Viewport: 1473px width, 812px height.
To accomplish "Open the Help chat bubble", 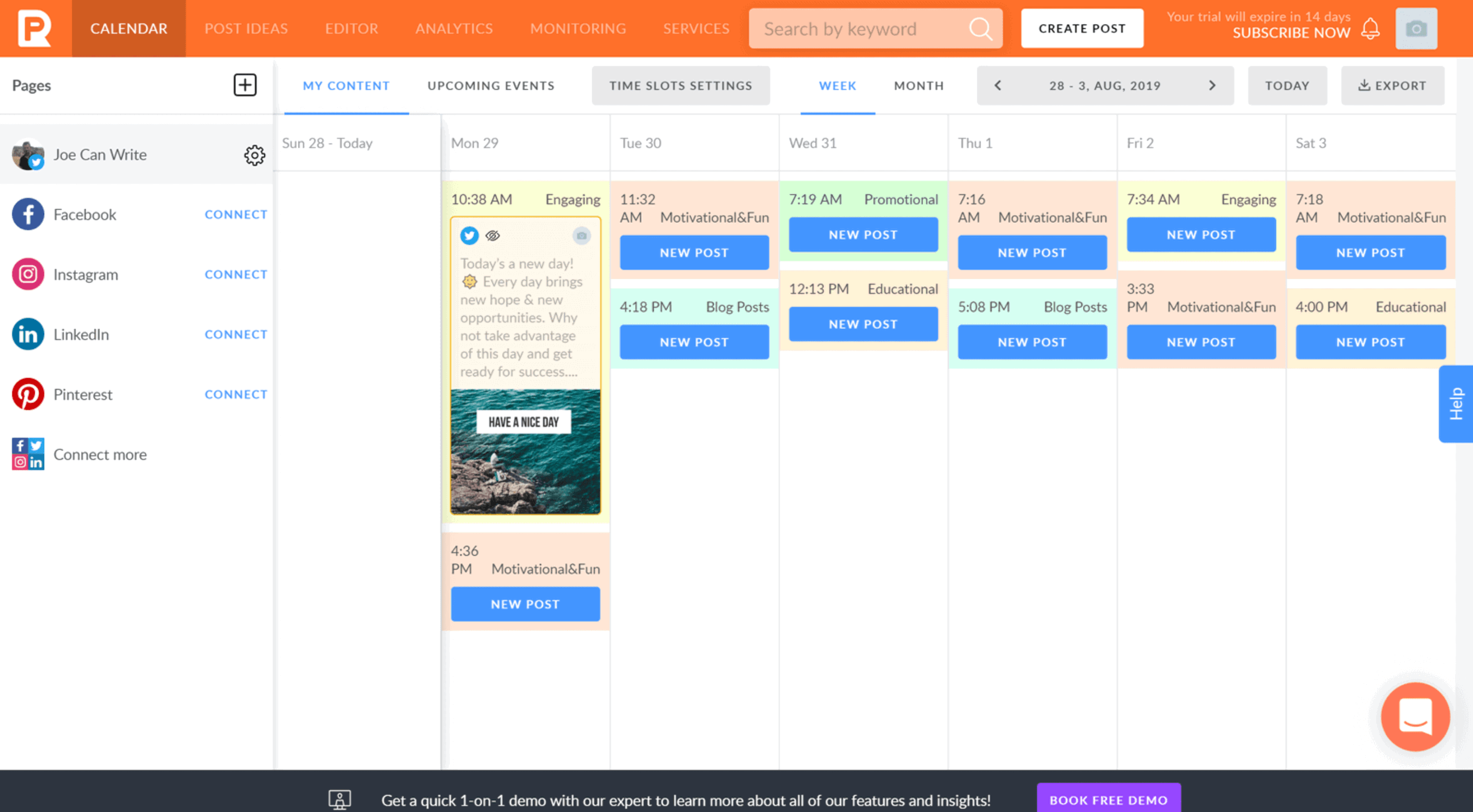I will pyautogui.click(x=1417, y=717).
